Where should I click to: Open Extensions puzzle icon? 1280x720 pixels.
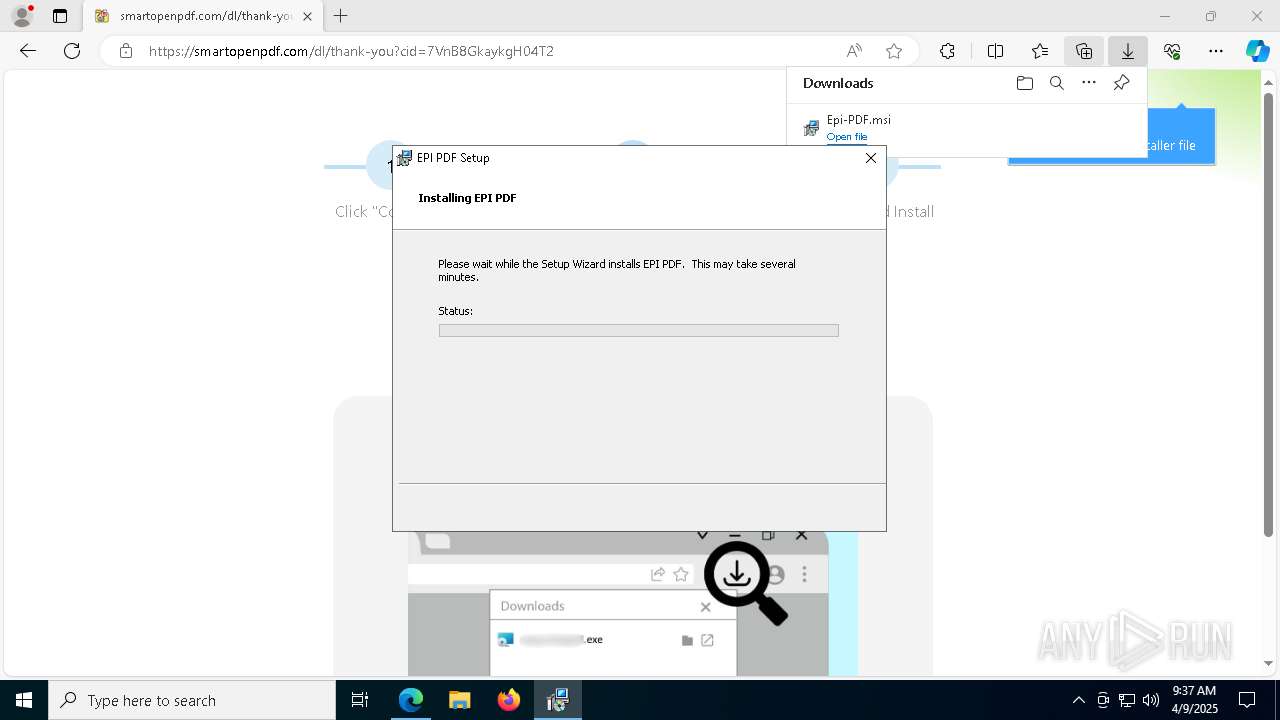coord(947,51)
